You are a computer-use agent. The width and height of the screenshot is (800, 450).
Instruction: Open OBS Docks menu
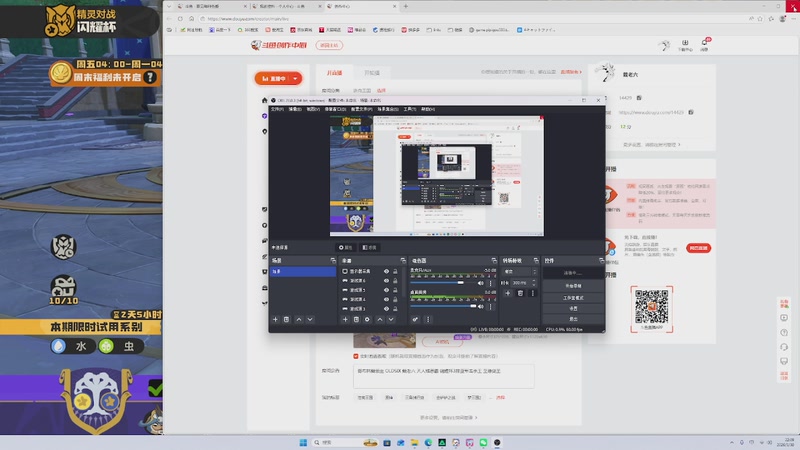pyautogui.click(x=335, y=109)
